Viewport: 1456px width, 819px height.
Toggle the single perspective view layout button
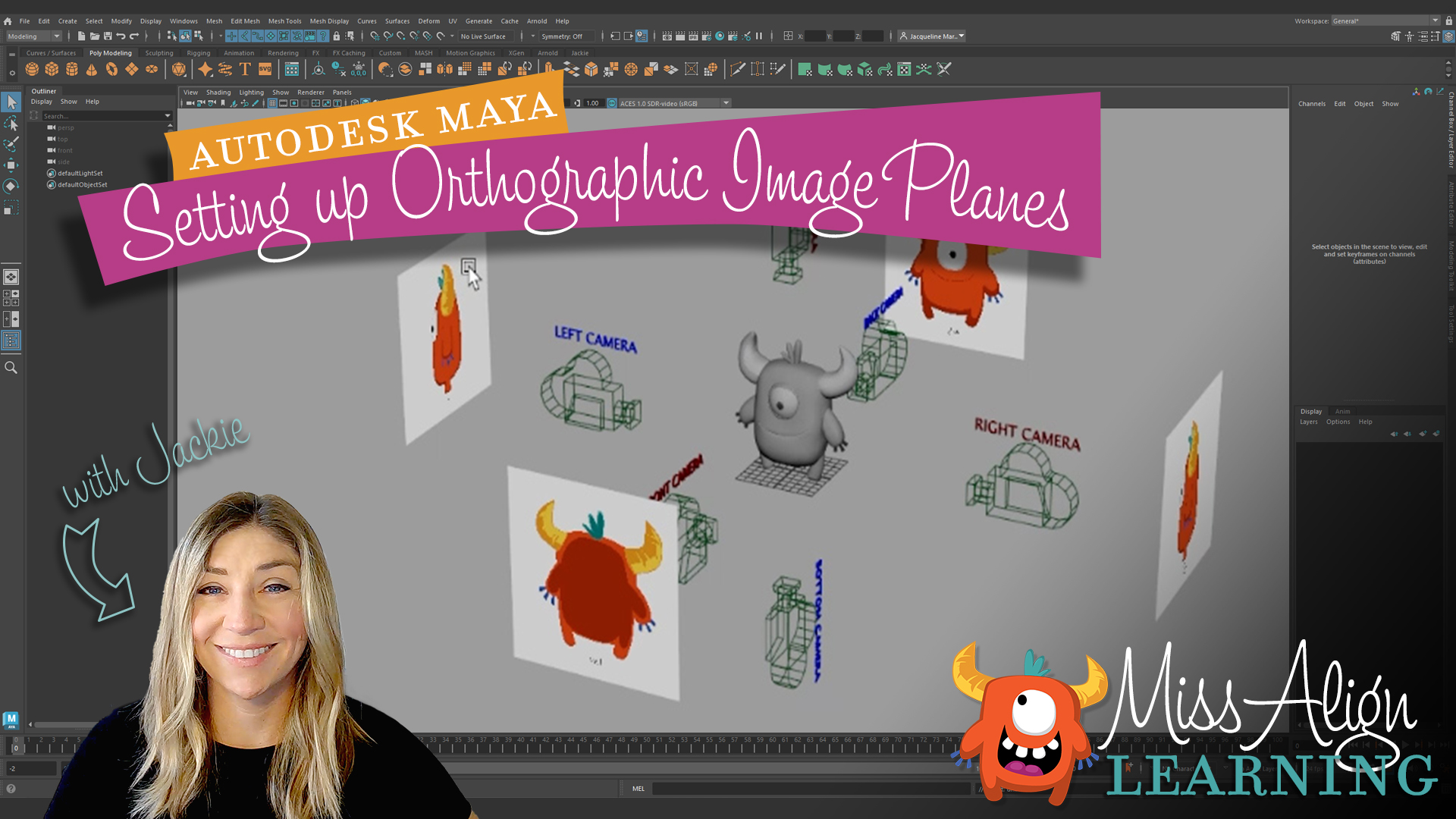11,278
